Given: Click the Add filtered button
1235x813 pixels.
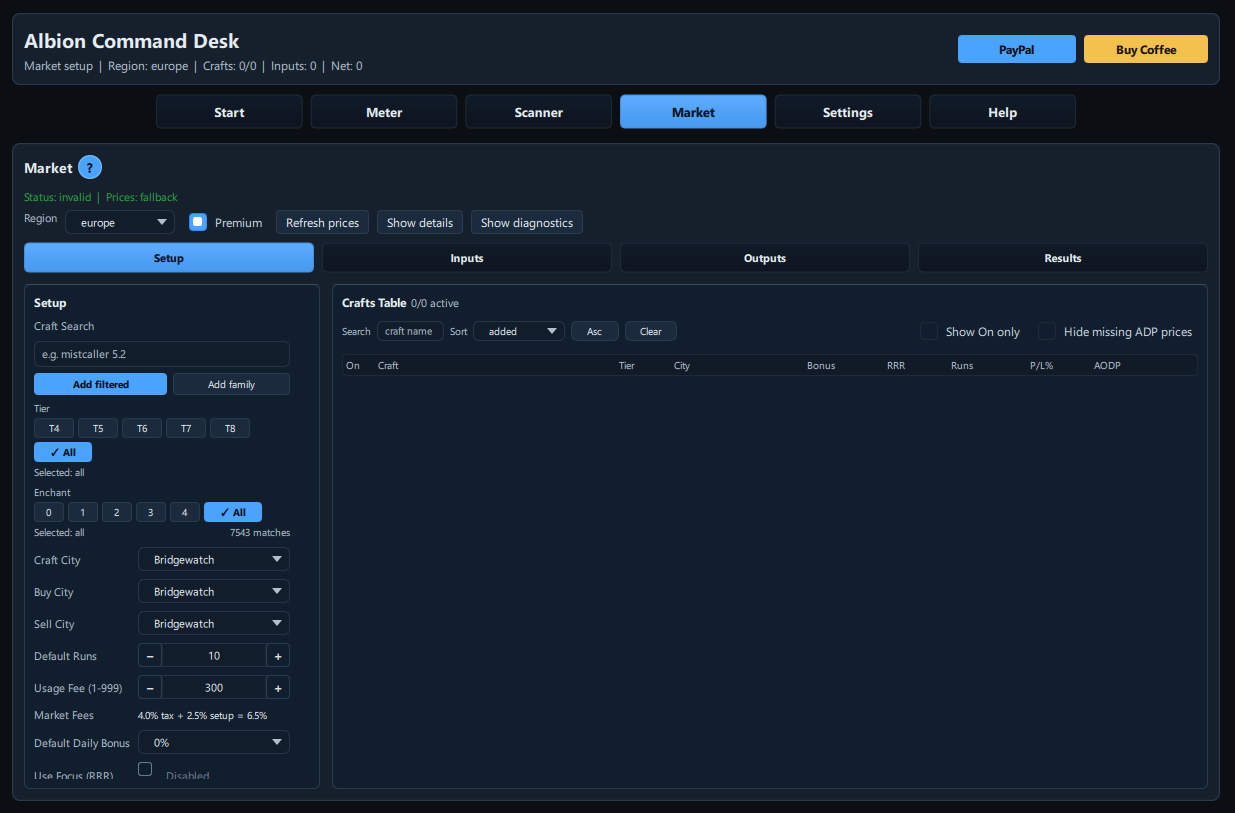Looking at the screenshot, I should (100, 384).
